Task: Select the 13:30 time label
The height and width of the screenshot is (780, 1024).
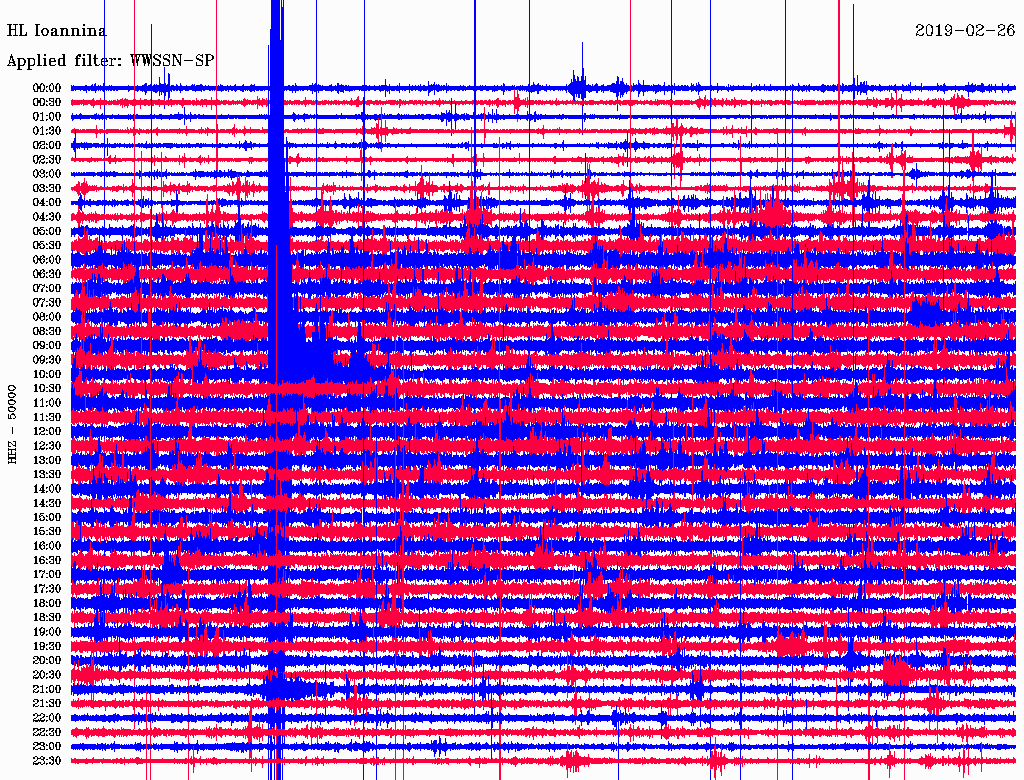Action: [47, 474]
